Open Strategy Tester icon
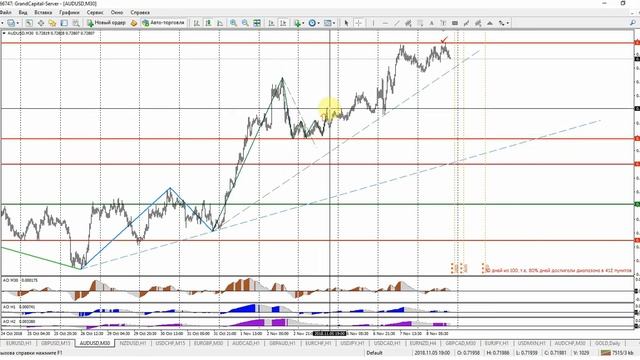Image resolution: width=640 pixels, height=360 pixels. click(76, 23)
